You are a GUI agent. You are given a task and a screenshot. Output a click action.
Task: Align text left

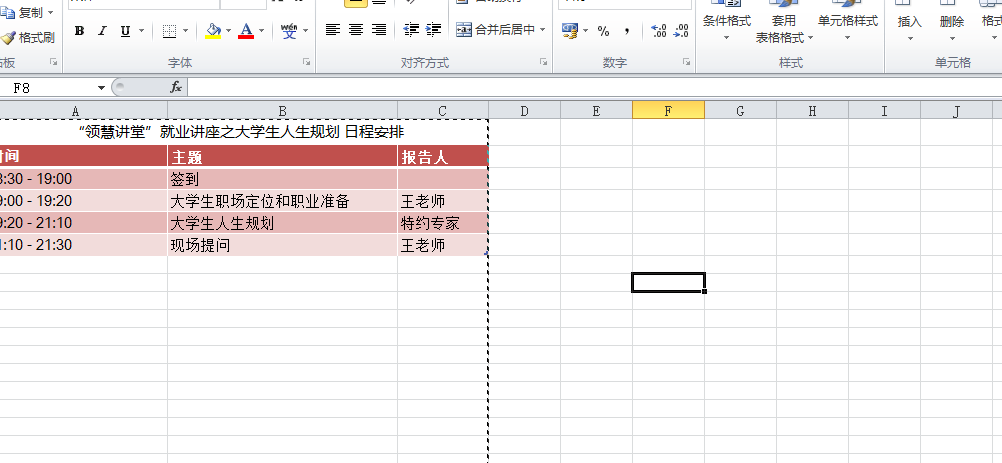(x=332, y=29)
